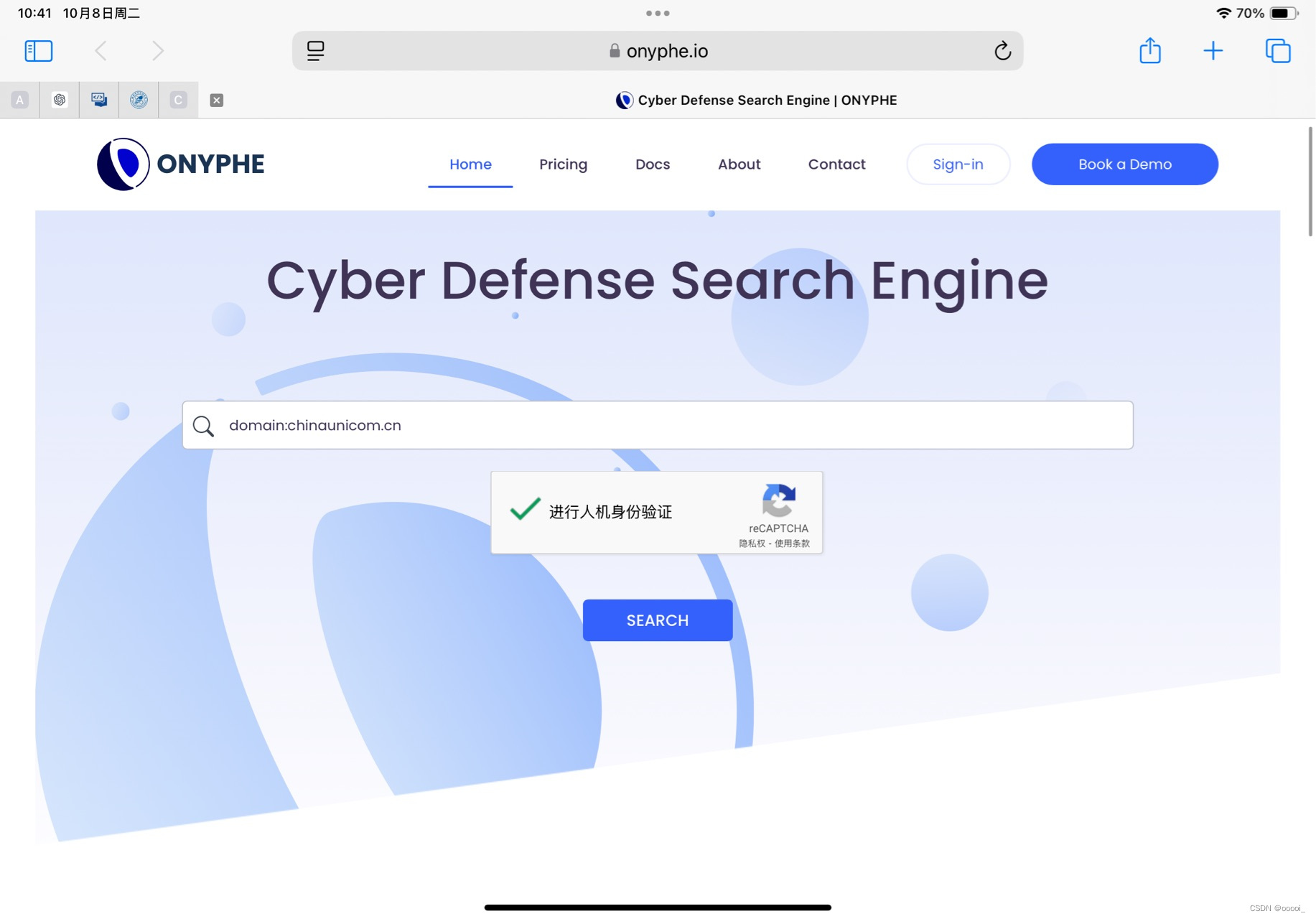Tap the Wi-Fi status icon
1316x919 pixels.
tap(1223, 13)
